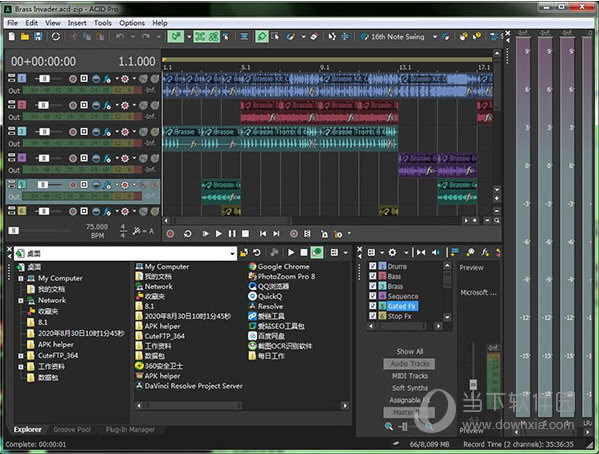Click Show All in mixer view
This screenshot has width=599, height=454.
click(410, 352)
